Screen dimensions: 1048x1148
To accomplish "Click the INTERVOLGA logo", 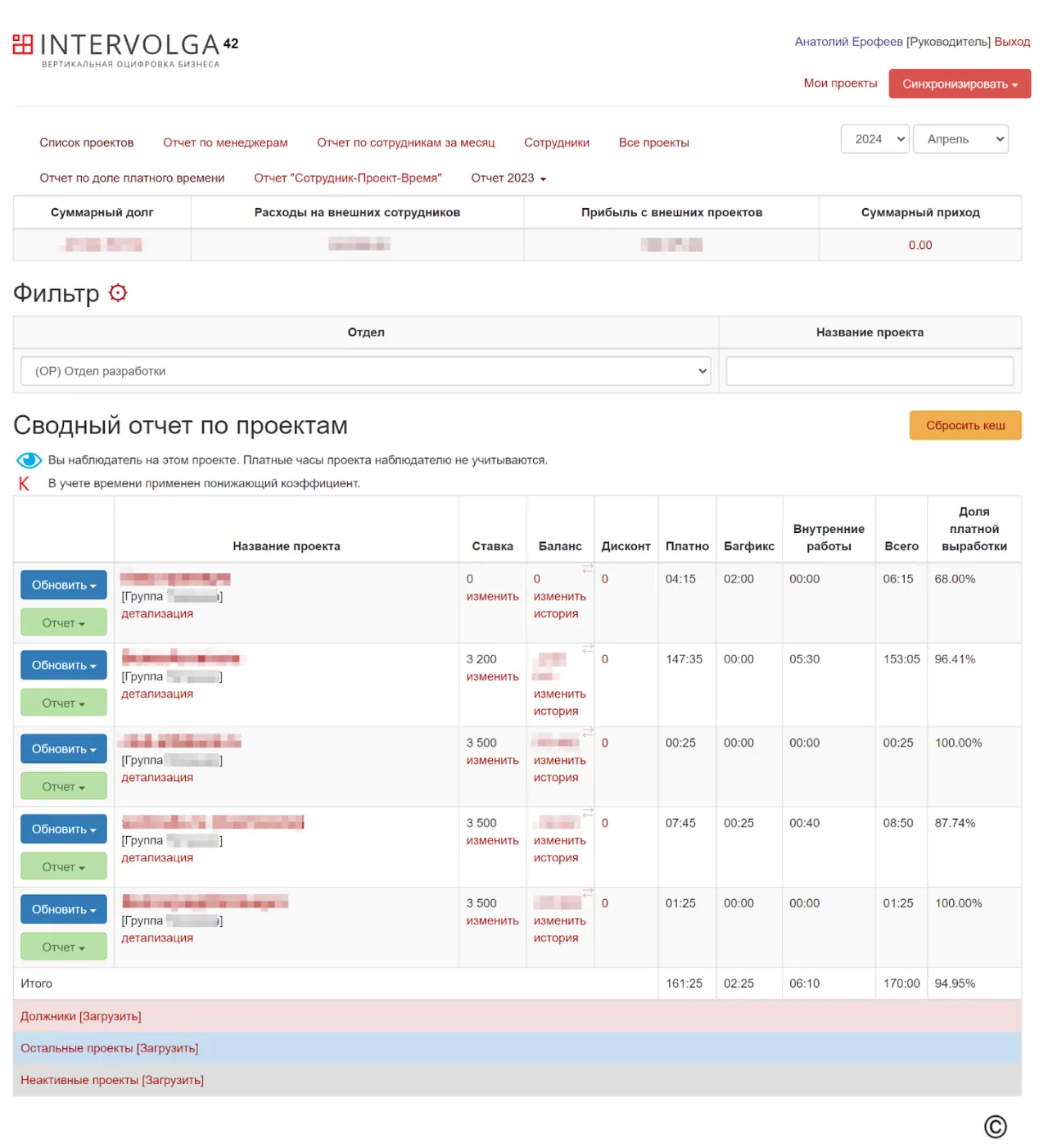I will 125,49.
